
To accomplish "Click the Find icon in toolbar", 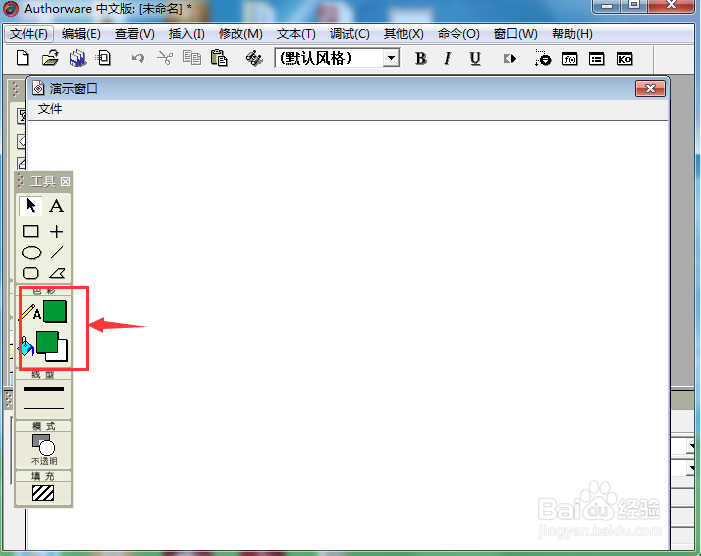I will [254, 58].
